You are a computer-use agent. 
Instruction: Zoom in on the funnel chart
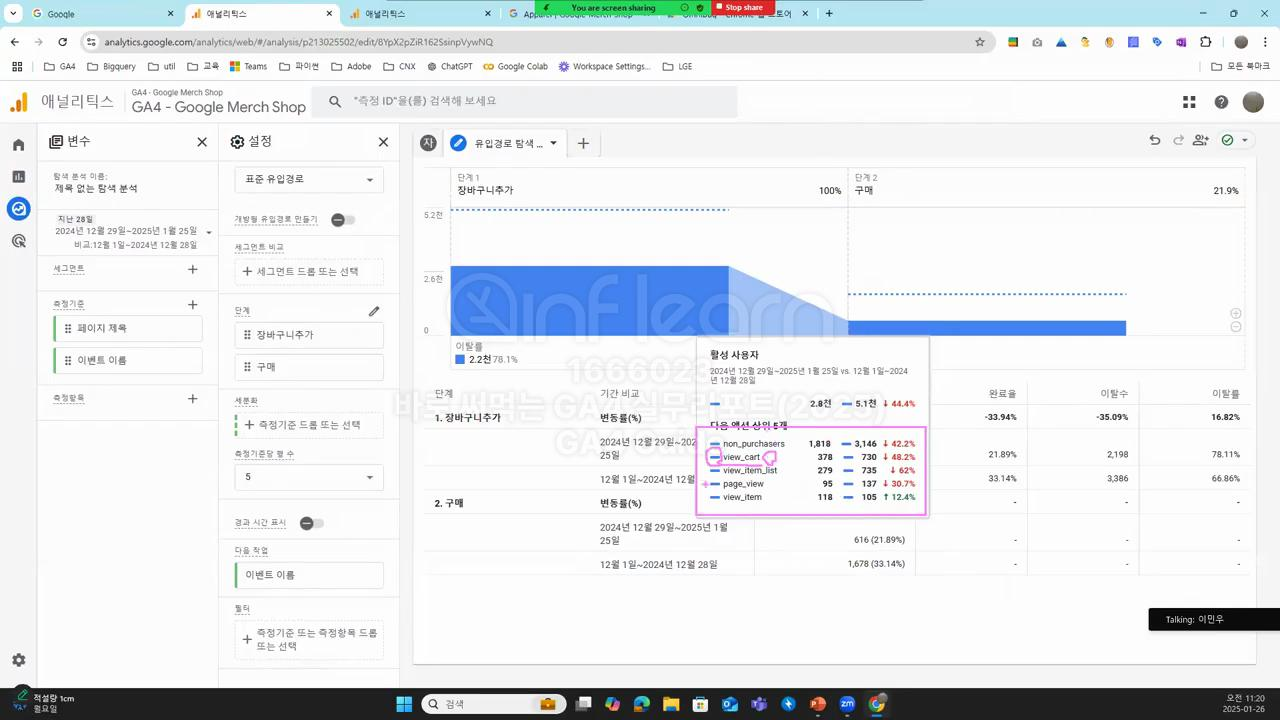coord(1236,314)
